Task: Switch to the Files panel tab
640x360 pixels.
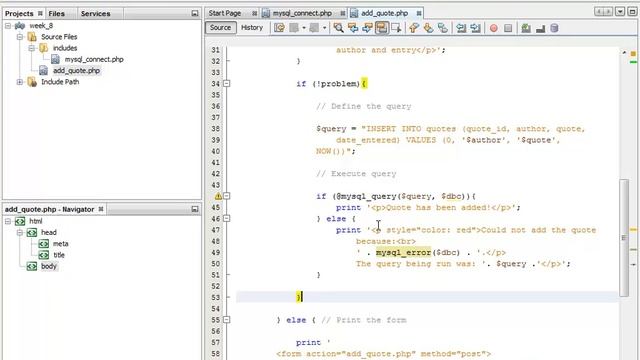Action: pyautogui.click(x=57, y=13)
